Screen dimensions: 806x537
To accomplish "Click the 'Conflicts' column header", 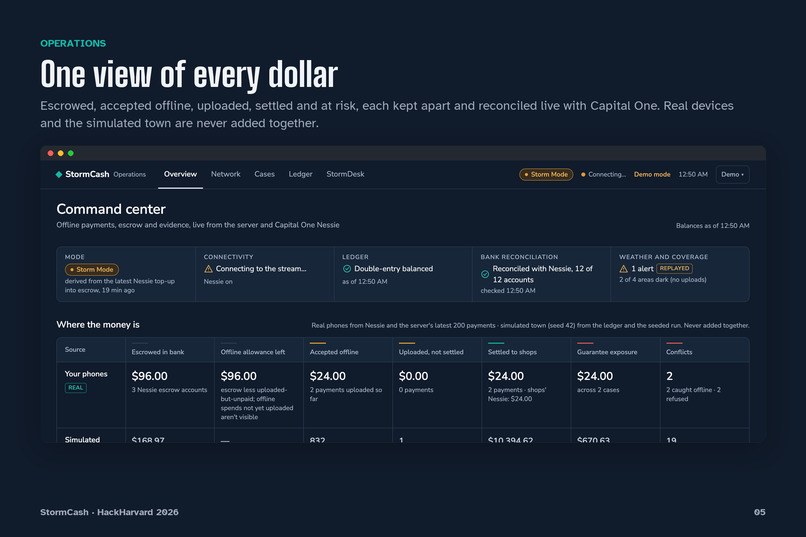I will [x=679, y=352].
